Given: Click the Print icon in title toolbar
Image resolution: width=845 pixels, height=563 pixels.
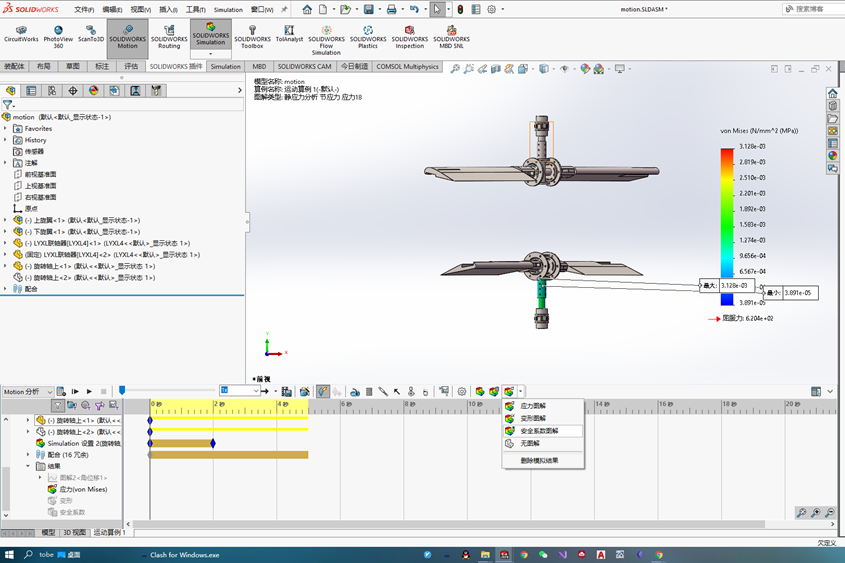Looking at the screenshot, I should [392, 10].
